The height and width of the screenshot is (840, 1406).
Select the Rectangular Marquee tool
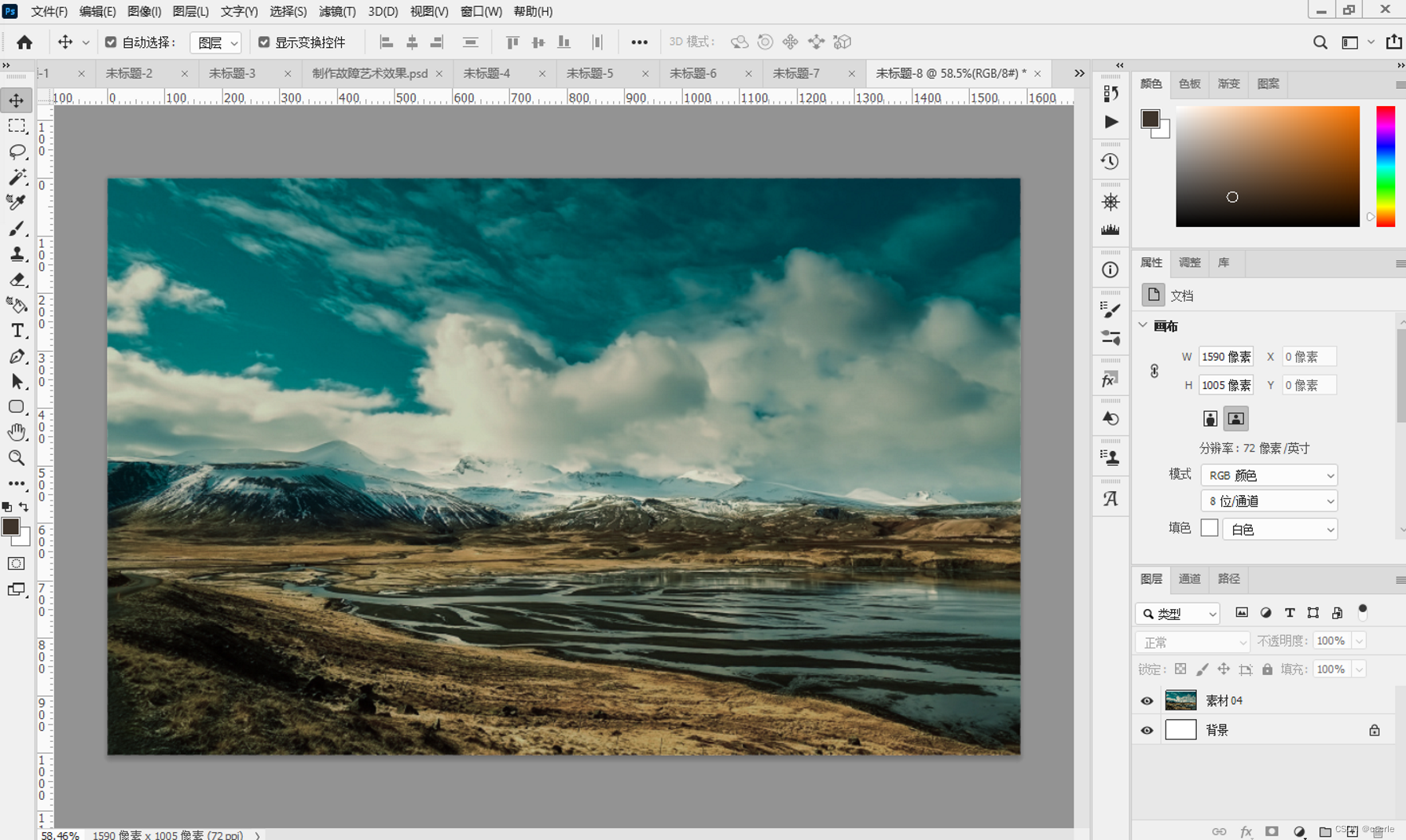17,126
